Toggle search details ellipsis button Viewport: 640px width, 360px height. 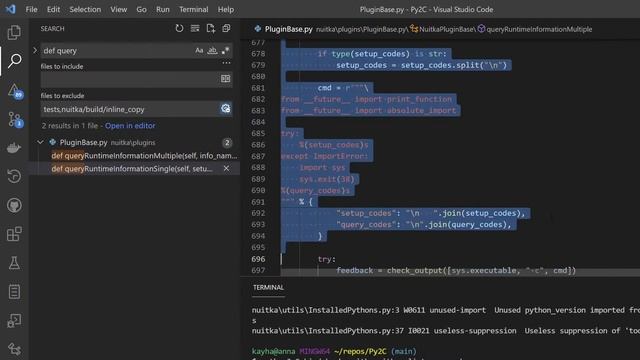226,63
